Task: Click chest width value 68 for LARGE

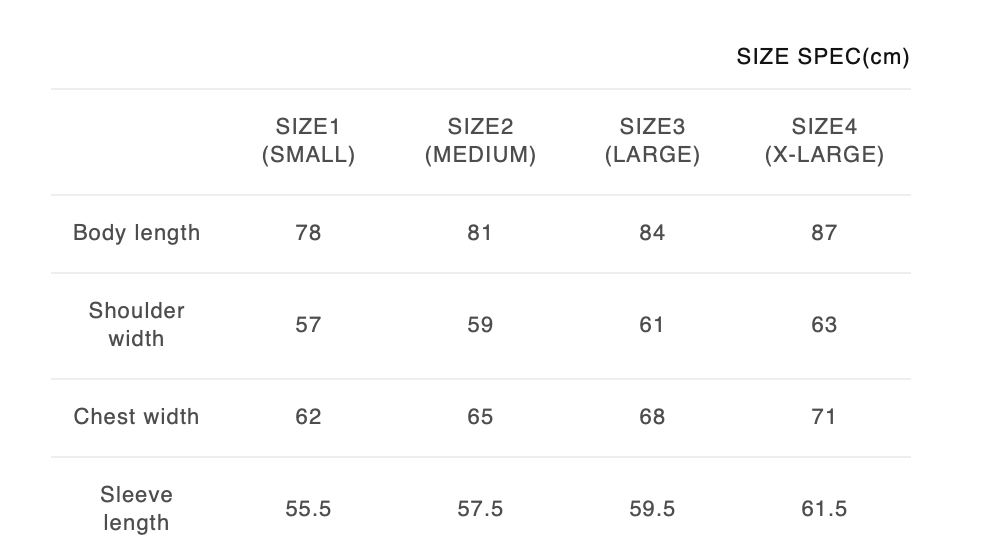Action: click(652, 417)
